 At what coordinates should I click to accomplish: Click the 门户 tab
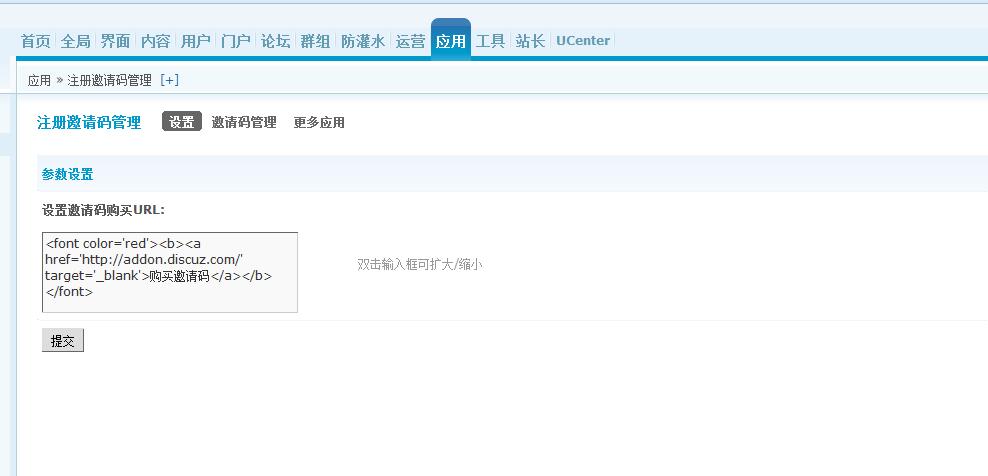[235, 41]
